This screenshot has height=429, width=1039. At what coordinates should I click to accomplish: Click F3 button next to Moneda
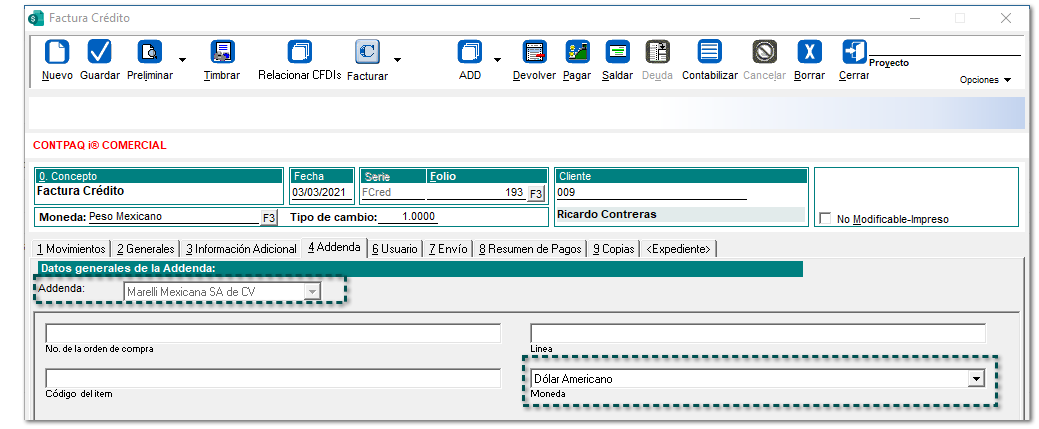[x=268, y=217]
